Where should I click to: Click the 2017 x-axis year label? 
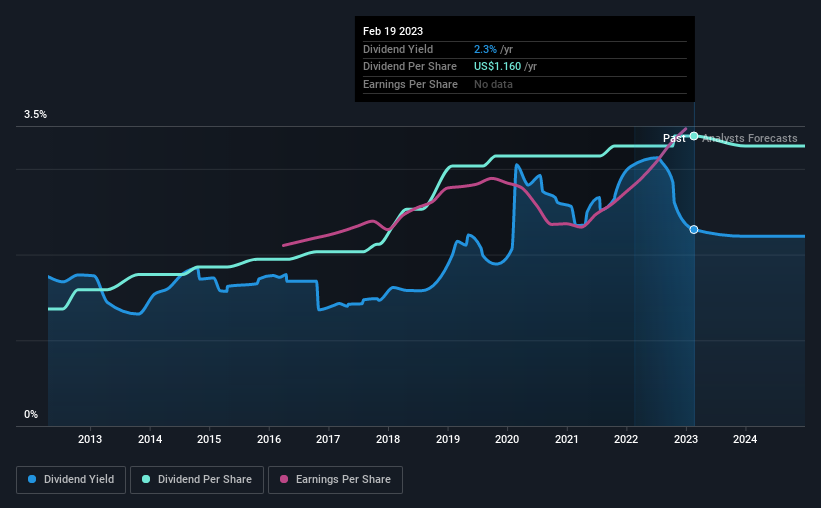(328, 439)
